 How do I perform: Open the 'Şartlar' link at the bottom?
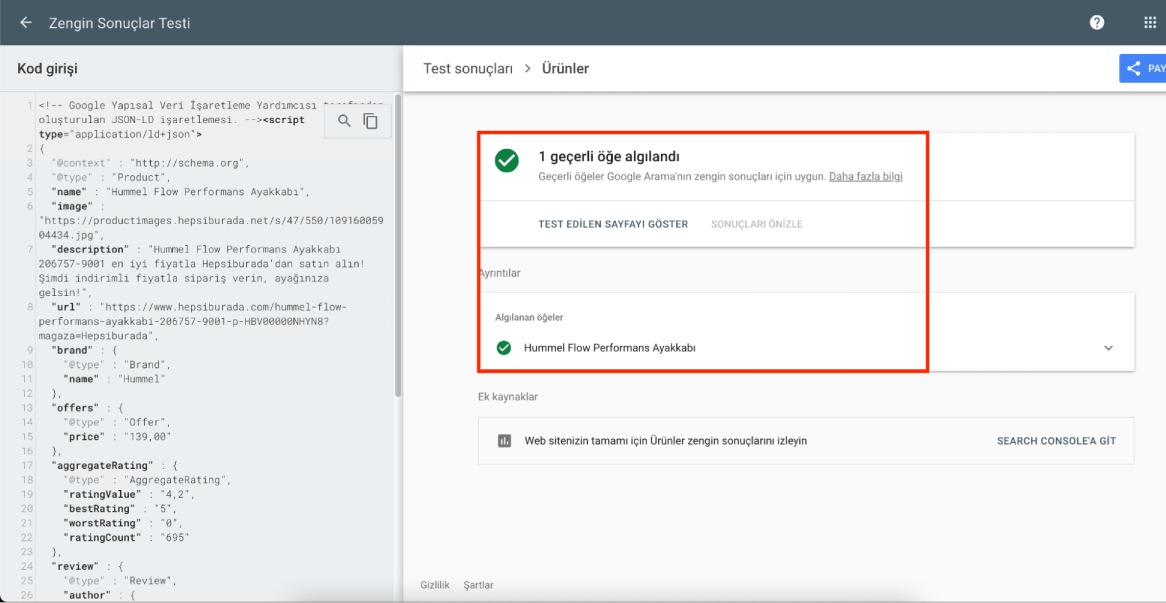478,585
